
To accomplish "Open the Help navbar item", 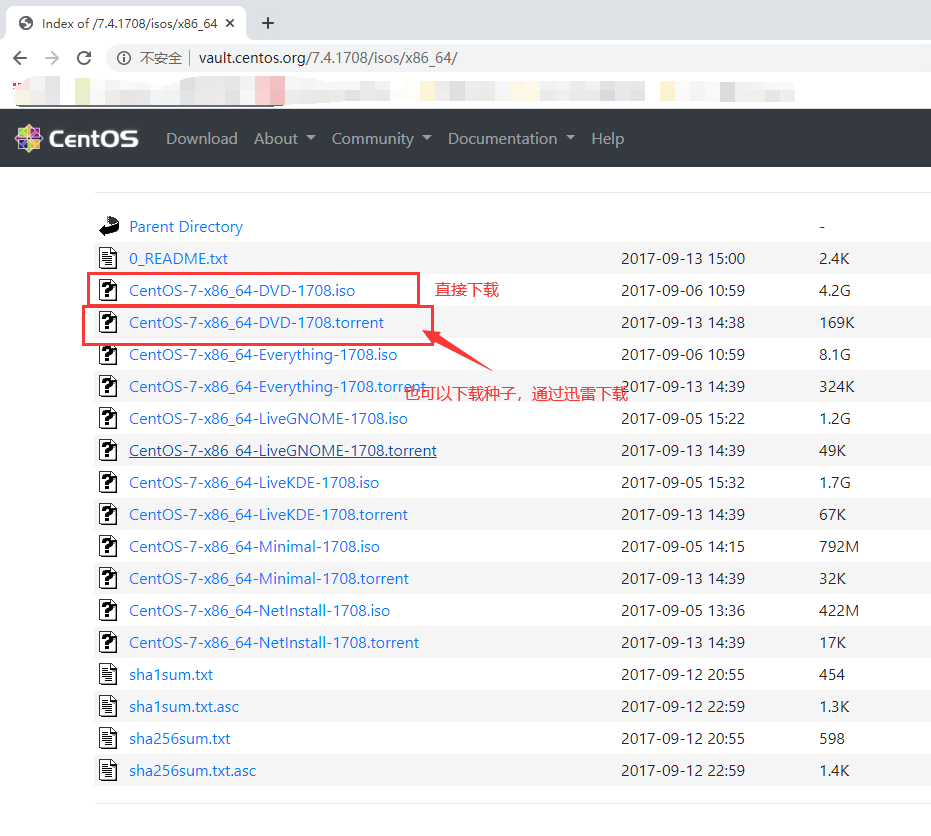I will point(607,138).
